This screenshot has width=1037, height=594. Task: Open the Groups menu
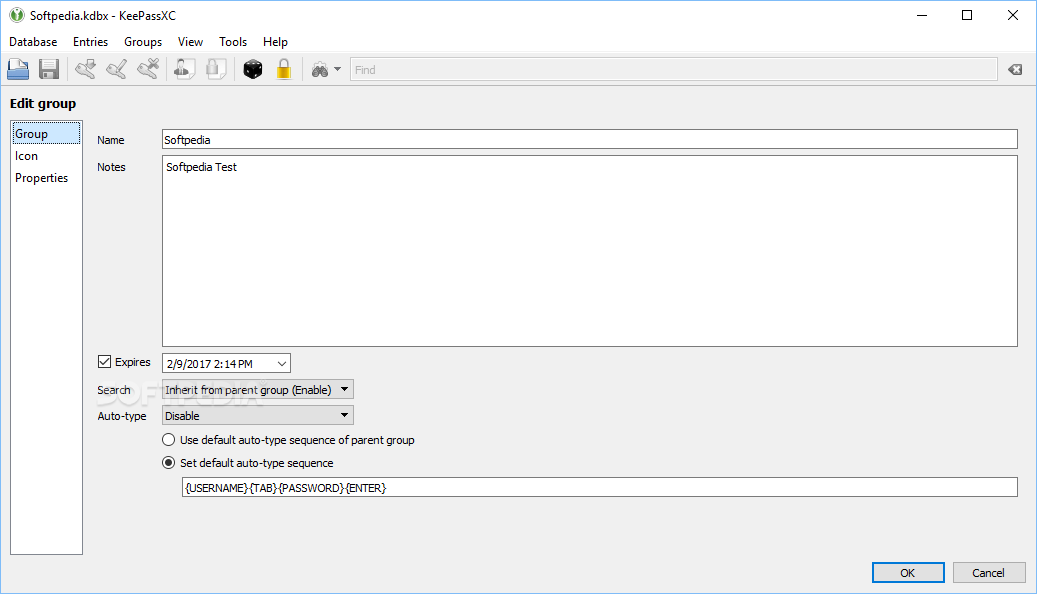click(x=143, y=42)
